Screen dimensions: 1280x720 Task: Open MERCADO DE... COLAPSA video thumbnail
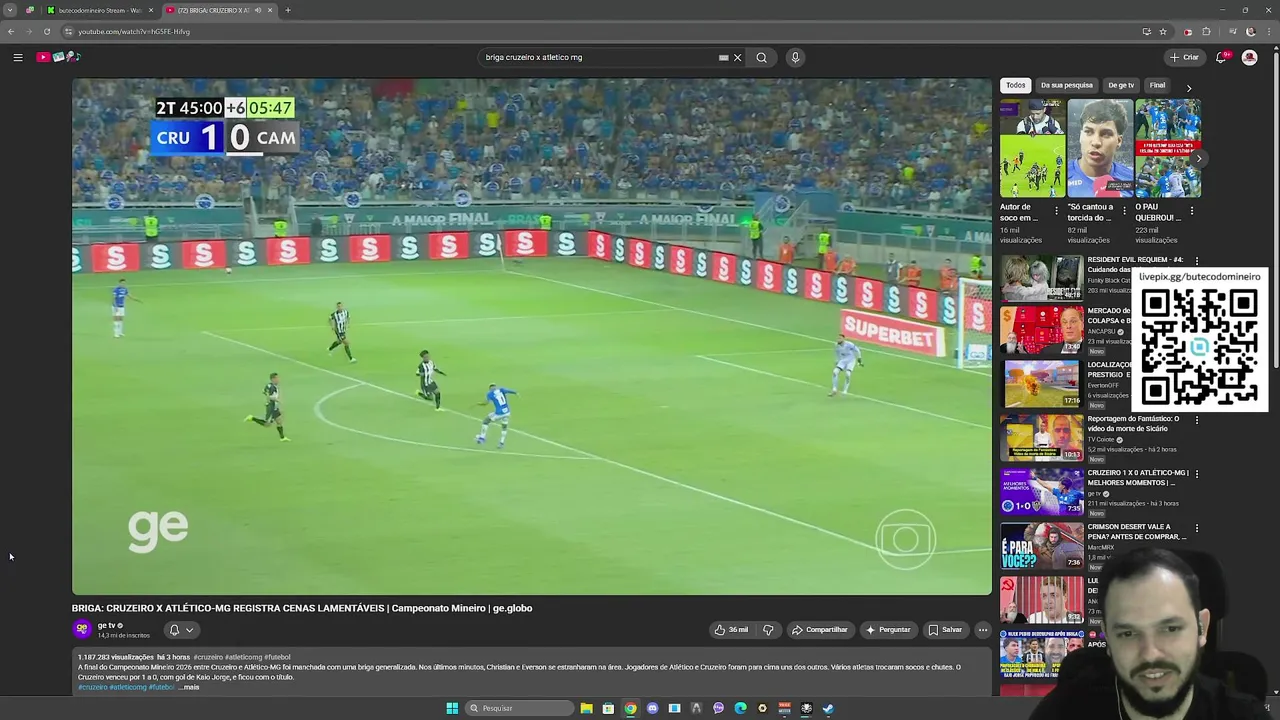pos(1041,330)
